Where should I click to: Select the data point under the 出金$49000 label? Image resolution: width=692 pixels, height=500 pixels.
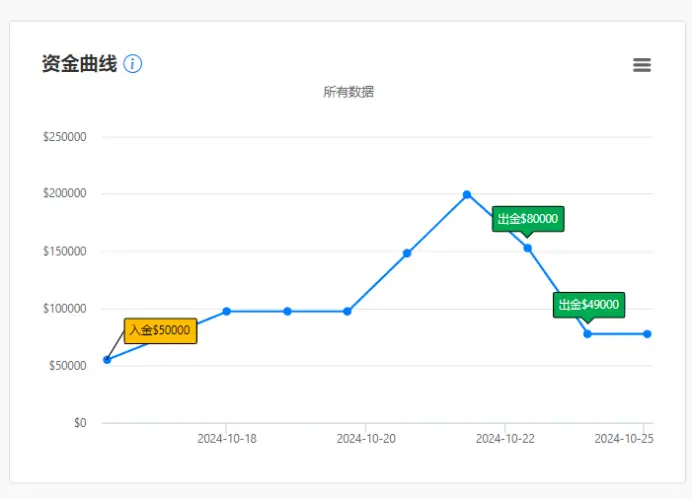(x=587, y=334)
